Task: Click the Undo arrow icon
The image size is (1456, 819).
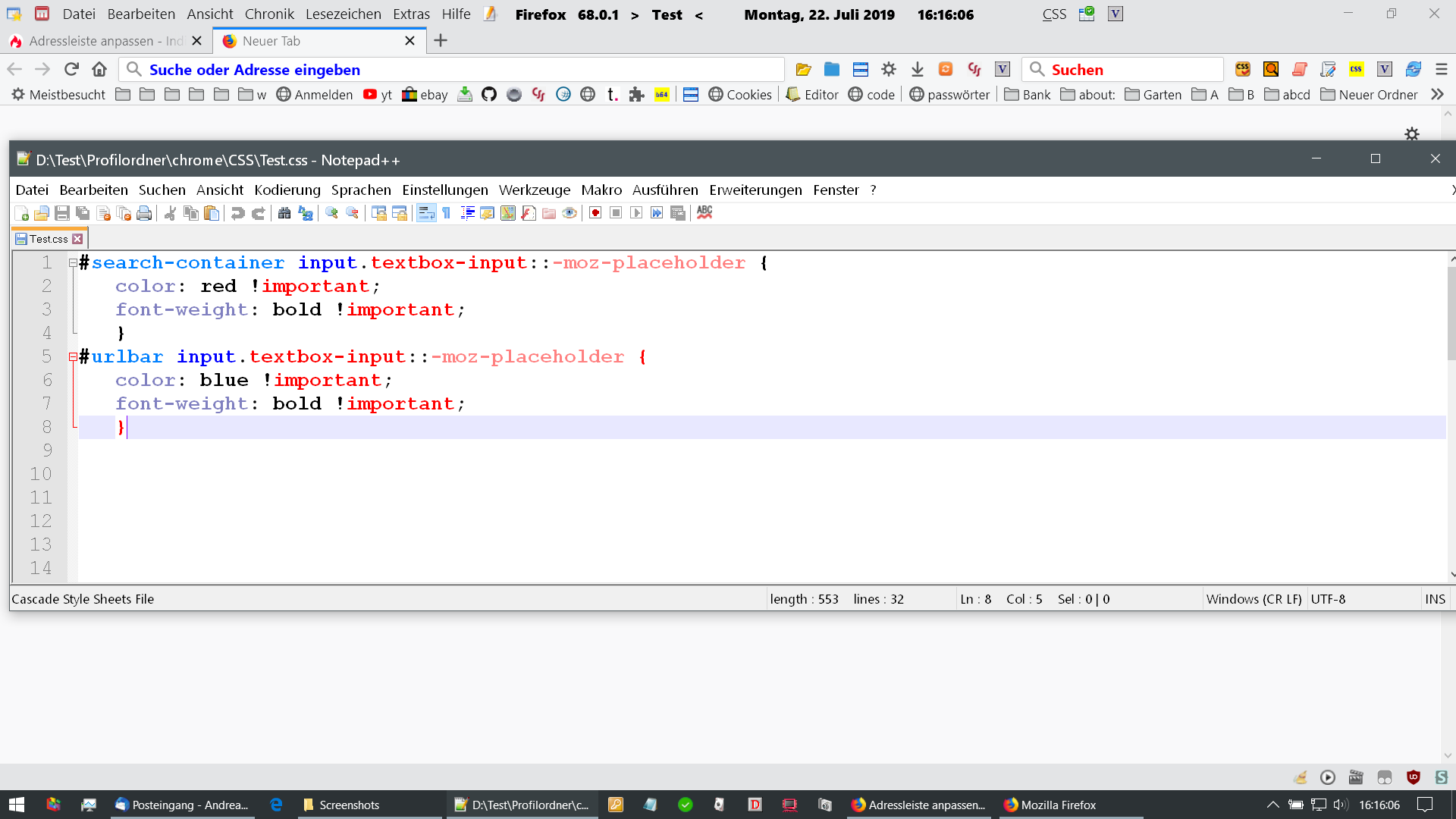Action: tap(237, 213)
